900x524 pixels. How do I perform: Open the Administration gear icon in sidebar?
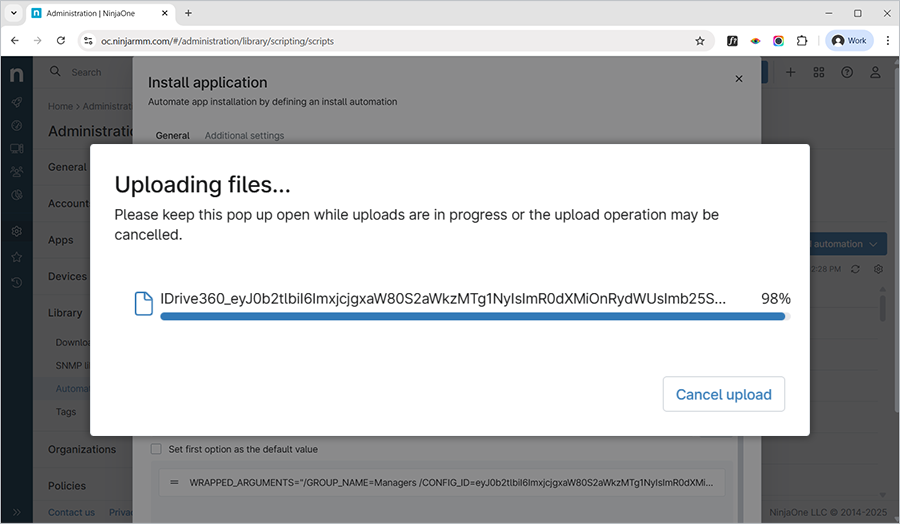coord(17,231)
